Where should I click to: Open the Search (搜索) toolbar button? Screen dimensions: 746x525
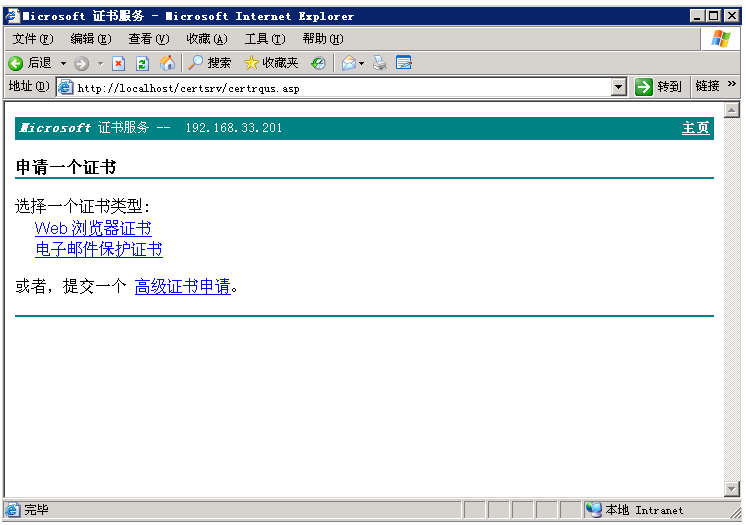pyautogui.click(x=210, y=63)
